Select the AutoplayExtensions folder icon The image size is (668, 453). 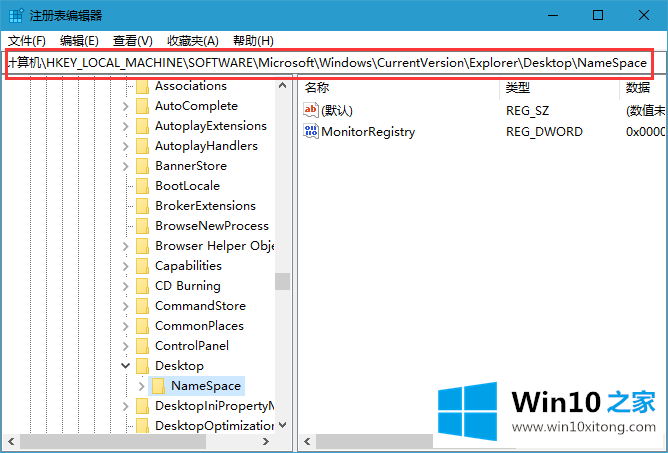click(142, 126)
